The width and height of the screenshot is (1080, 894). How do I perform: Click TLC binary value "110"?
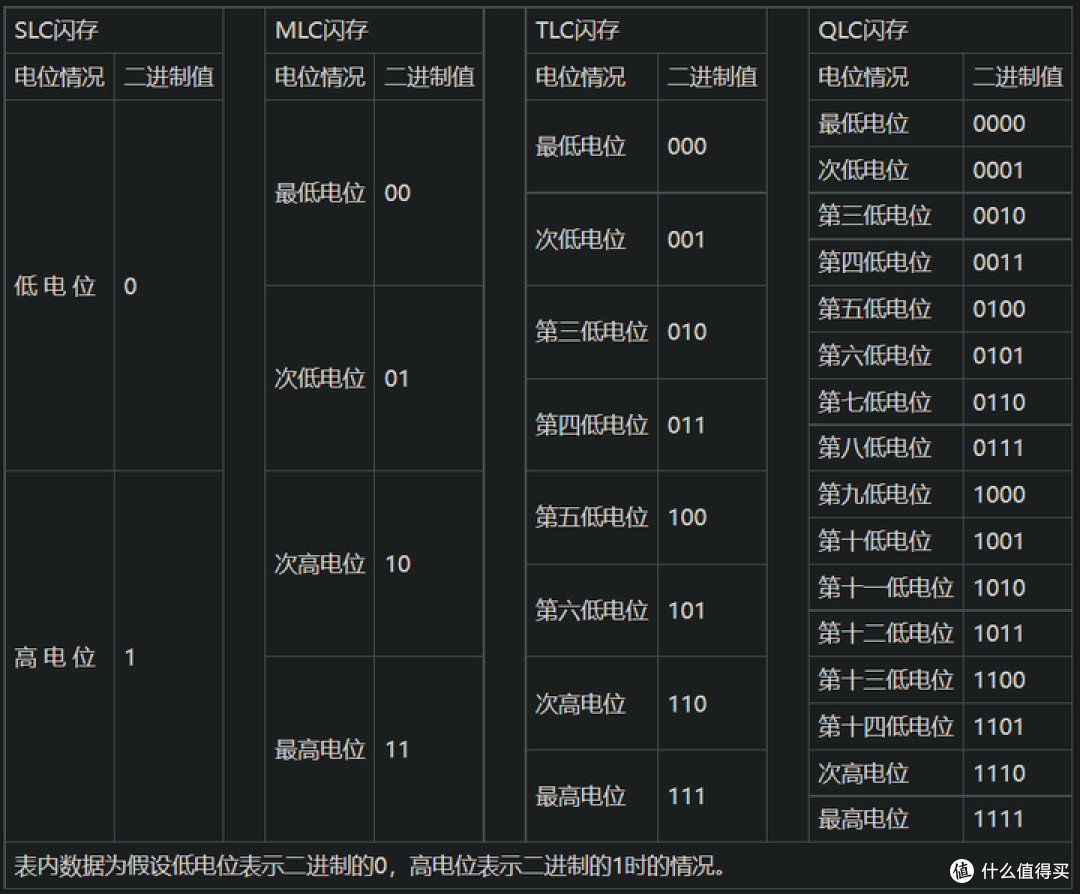(x=687, y=704)
